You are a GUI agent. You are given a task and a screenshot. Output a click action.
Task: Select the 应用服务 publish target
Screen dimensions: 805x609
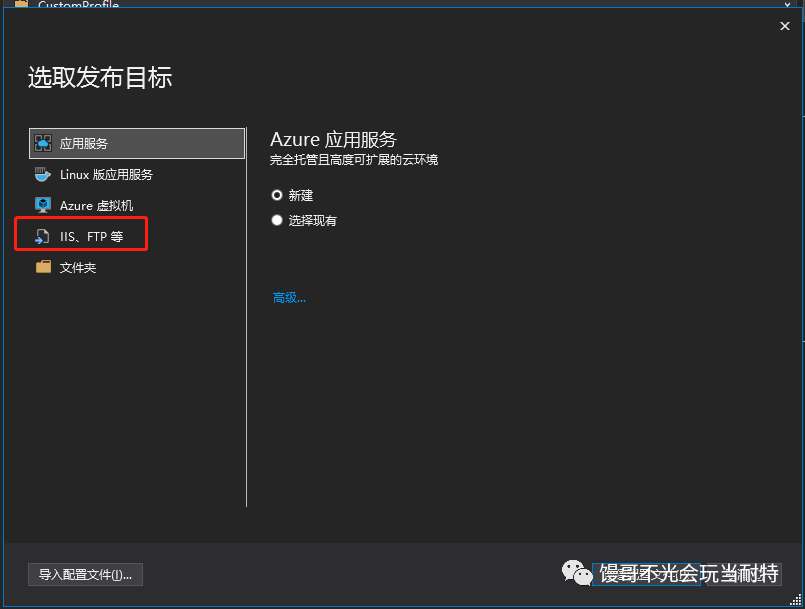(137, 143)
